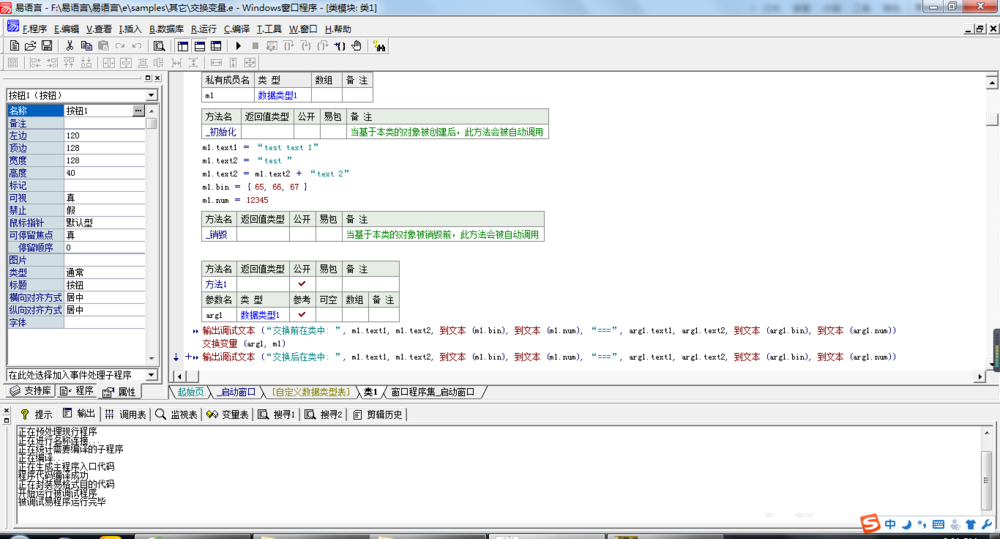Image resolution: width=1000 pixels, height=539 pixels.
Task: Cut selection using the scissors icon
Action: point(70,46)
